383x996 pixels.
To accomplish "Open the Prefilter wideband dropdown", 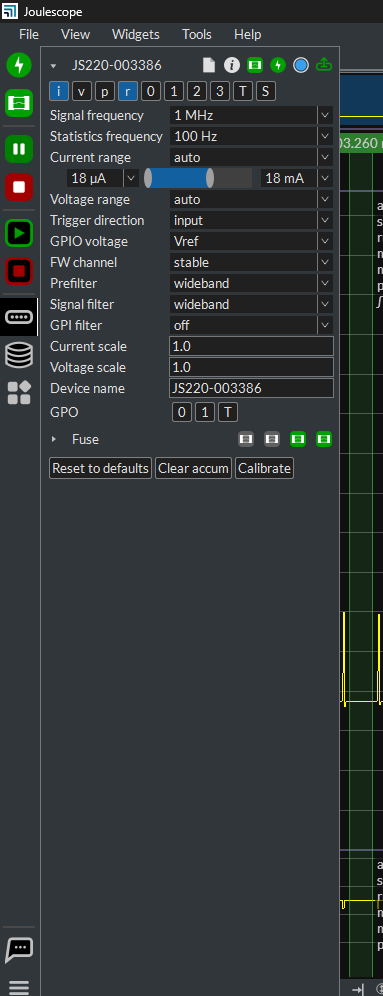I will 252,283.
